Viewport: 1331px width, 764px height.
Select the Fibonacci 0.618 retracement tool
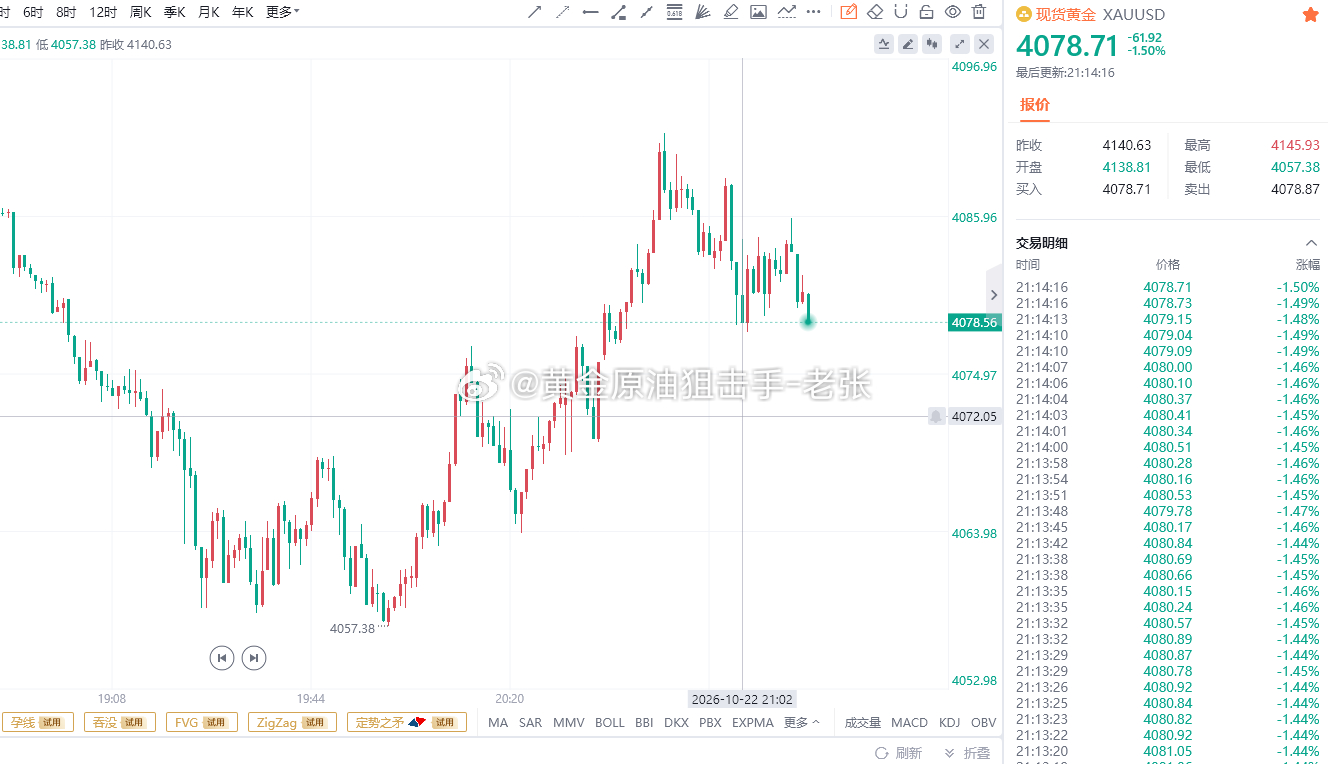click(674, 12)
